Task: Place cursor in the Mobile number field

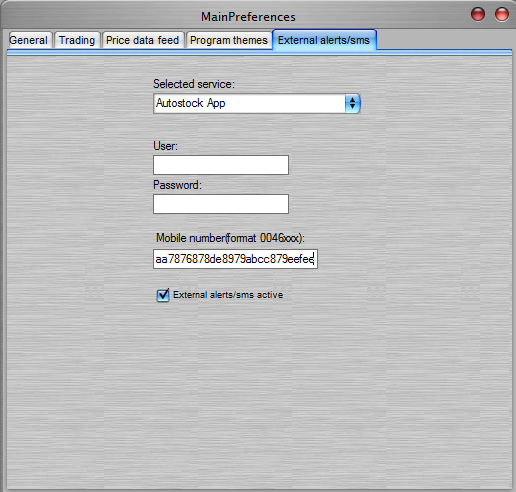Action: (x=235, y=259)
